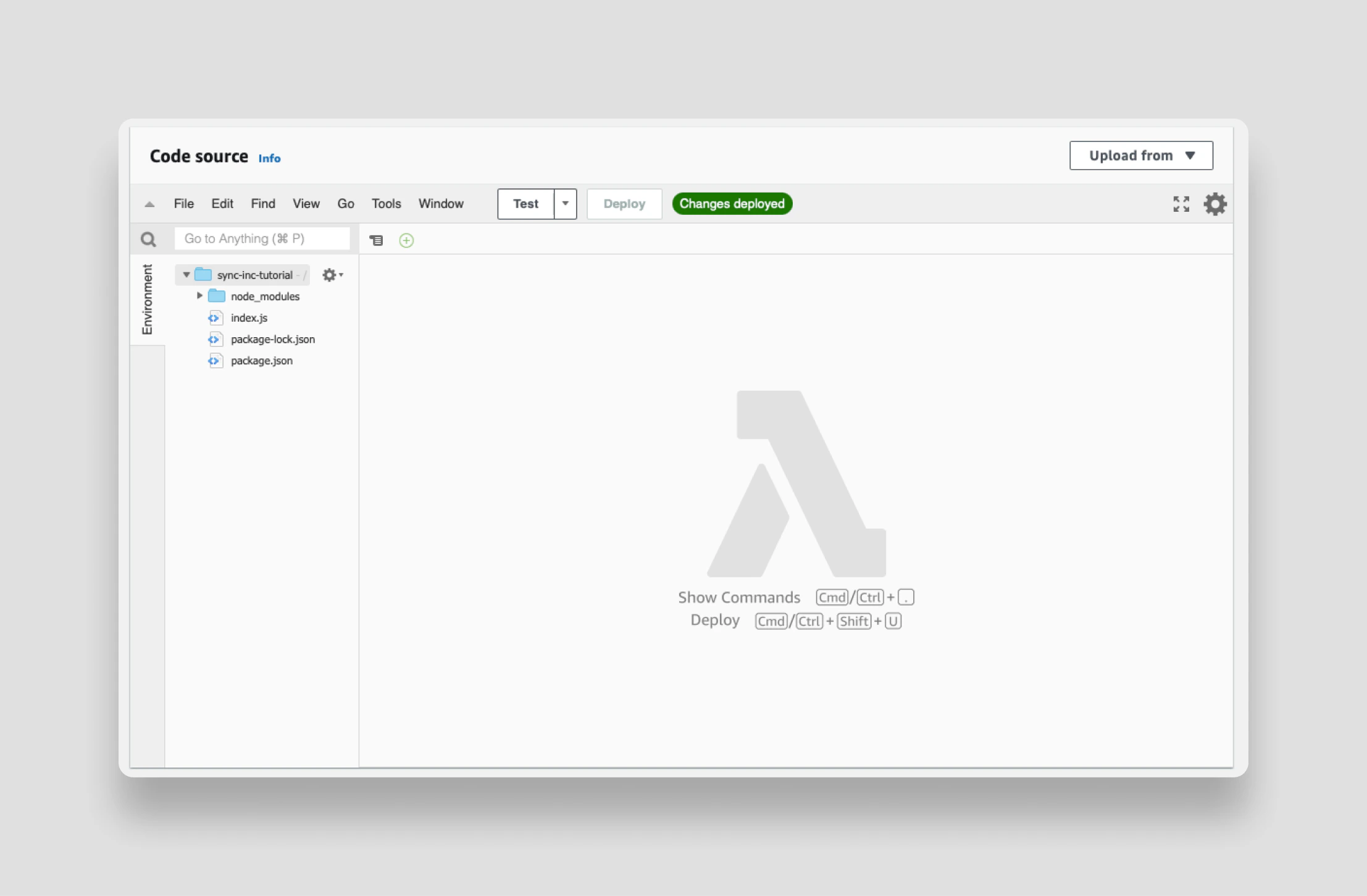Viewport: 1367px width, 896px height.
Task: Expand the node_modules folder
Action: click(199, 296)
